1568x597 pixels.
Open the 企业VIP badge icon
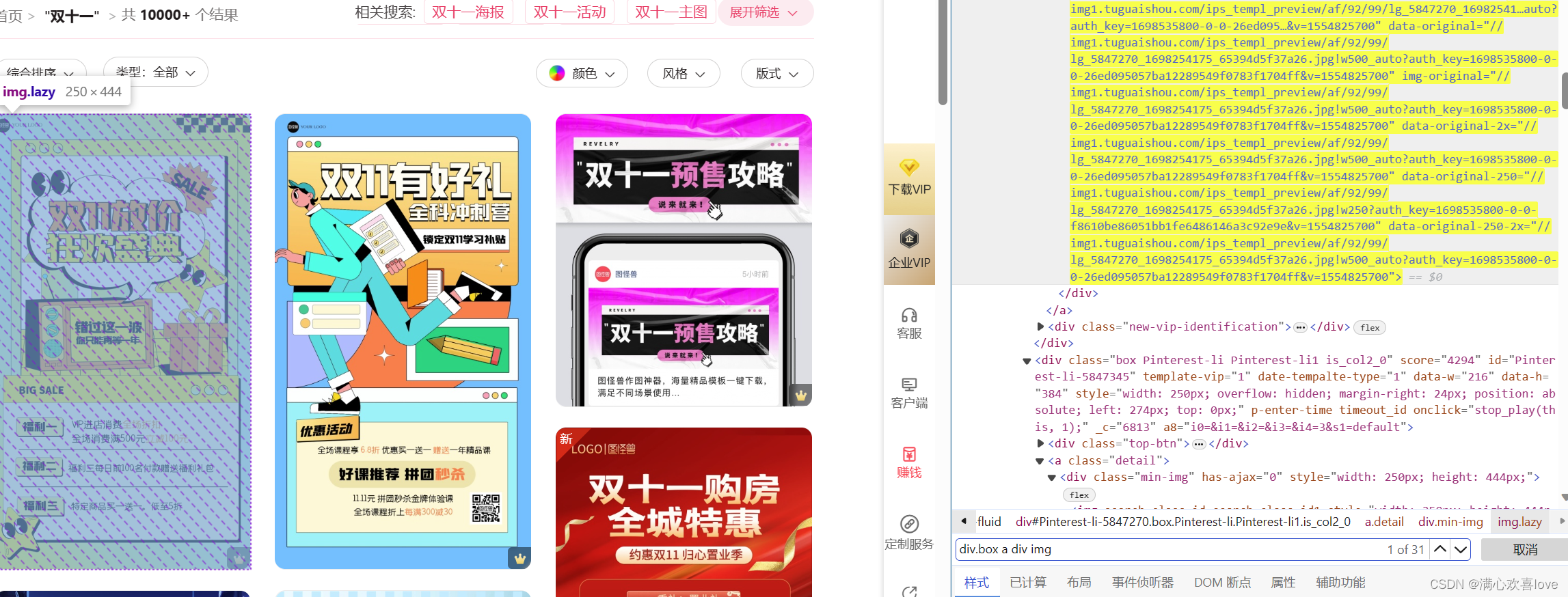point(909,239)
